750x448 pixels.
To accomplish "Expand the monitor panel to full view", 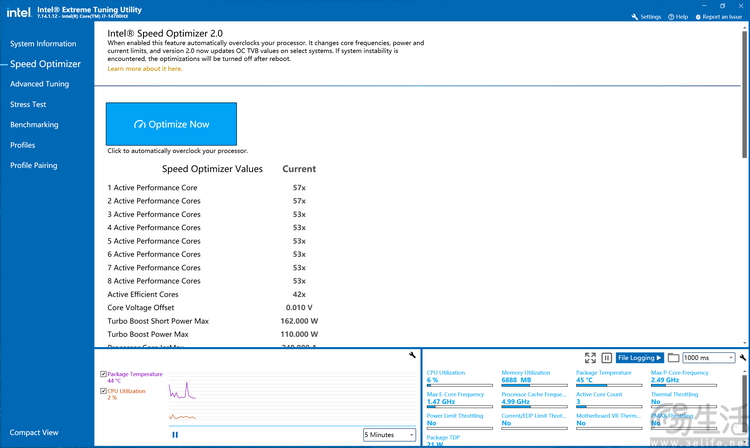I will coord(590,358).
